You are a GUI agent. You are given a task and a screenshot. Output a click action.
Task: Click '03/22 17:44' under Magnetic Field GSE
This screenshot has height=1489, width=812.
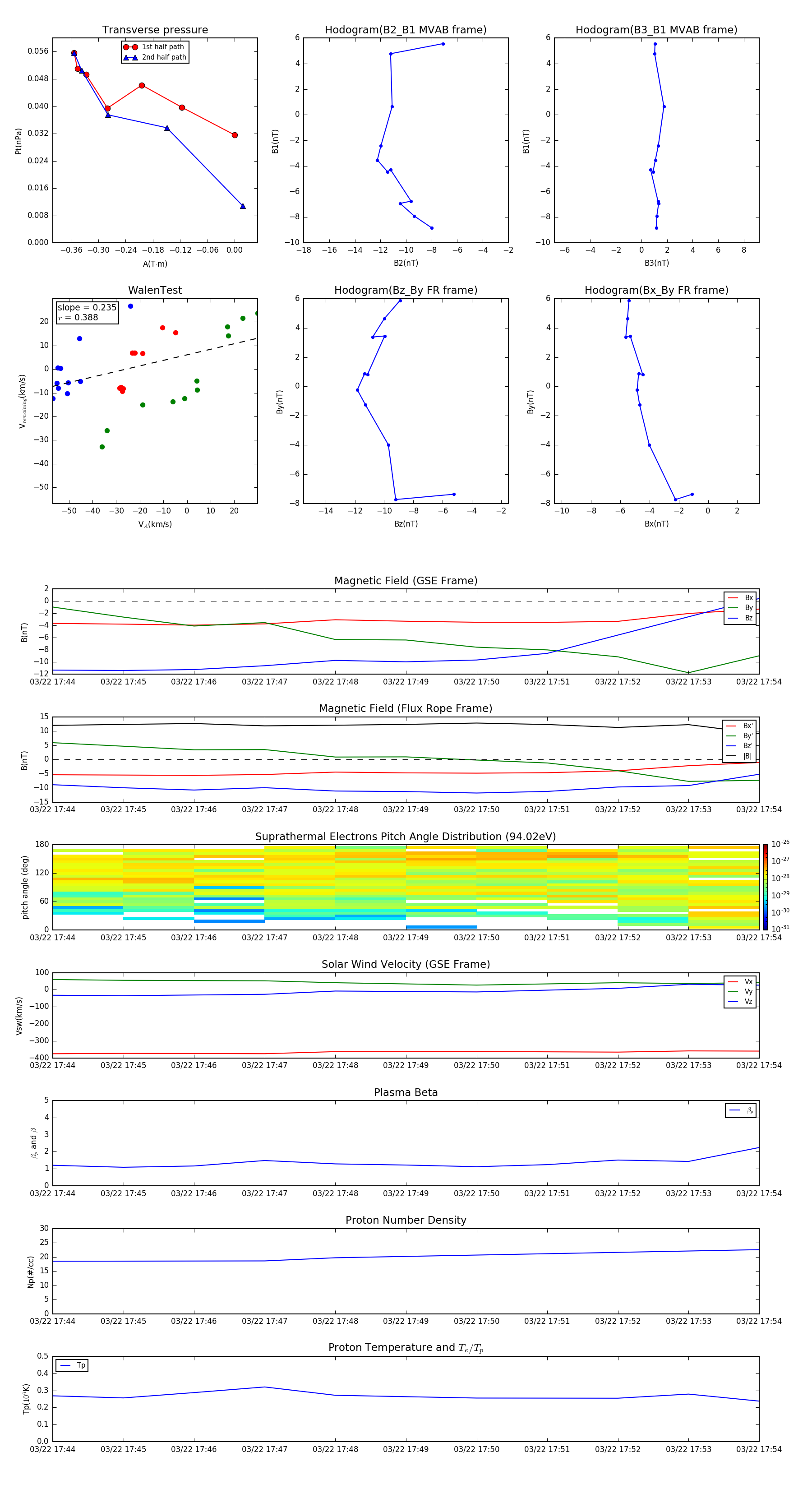pyautogui.click(x=53, y=682)
